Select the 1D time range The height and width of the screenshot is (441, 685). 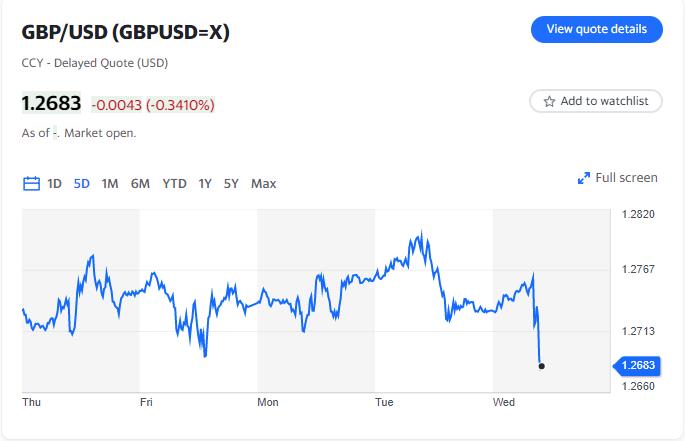coord(54,183)
